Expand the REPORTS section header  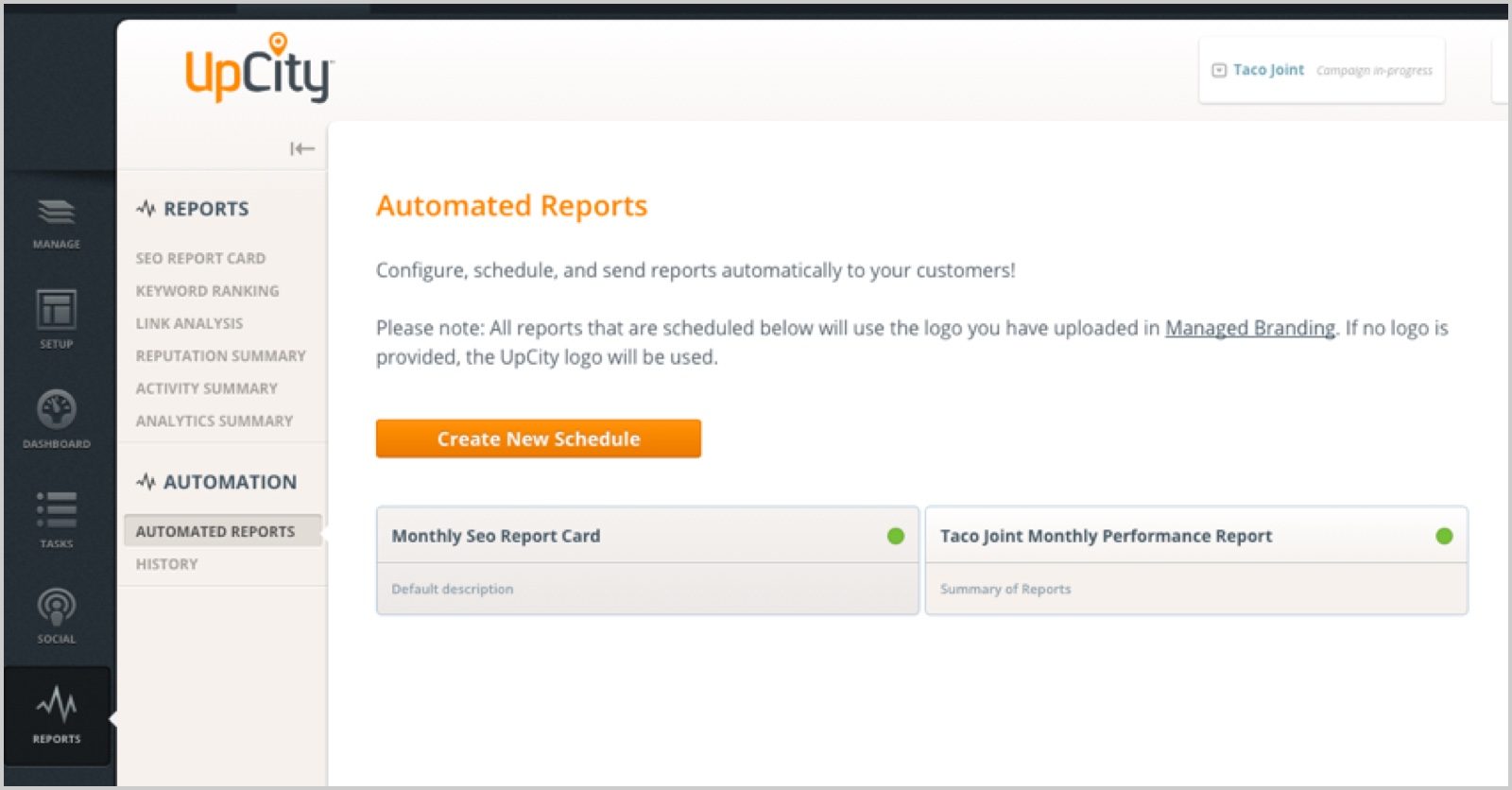(x=206, y=209)
